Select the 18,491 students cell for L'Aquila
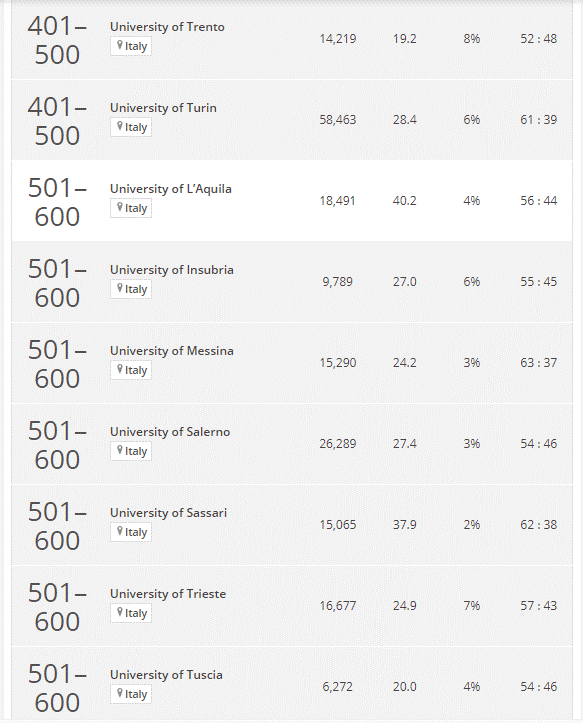The width and height of the screenshot is (583, 723). click(338, 201)
